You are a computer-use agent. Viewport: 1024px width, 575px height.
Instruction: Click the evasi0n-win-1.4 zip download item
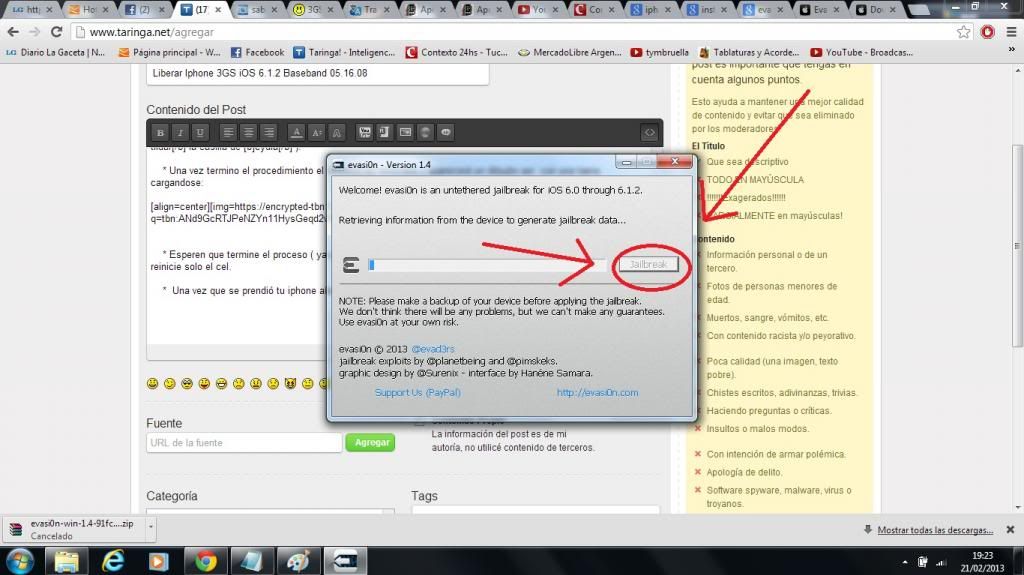coord(74,529)
